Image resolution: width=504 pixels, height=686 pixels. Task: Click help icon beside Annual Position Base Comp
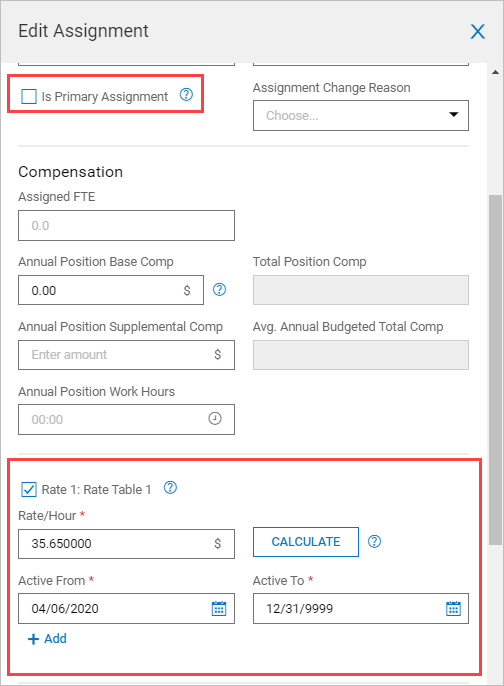(x=219, y=289)
